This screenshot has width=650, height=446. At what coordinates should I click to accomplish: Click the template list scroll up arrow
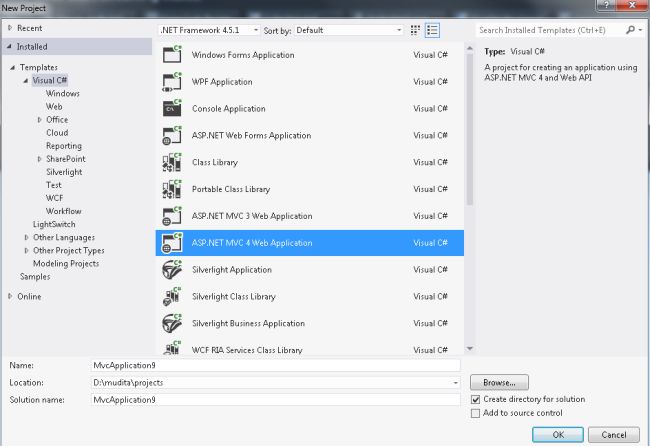470,48
